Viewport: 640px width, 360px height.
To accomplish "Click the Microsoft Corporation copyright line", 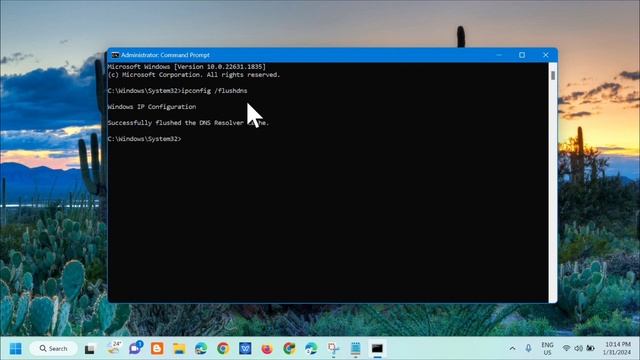I will coord(194,75).
